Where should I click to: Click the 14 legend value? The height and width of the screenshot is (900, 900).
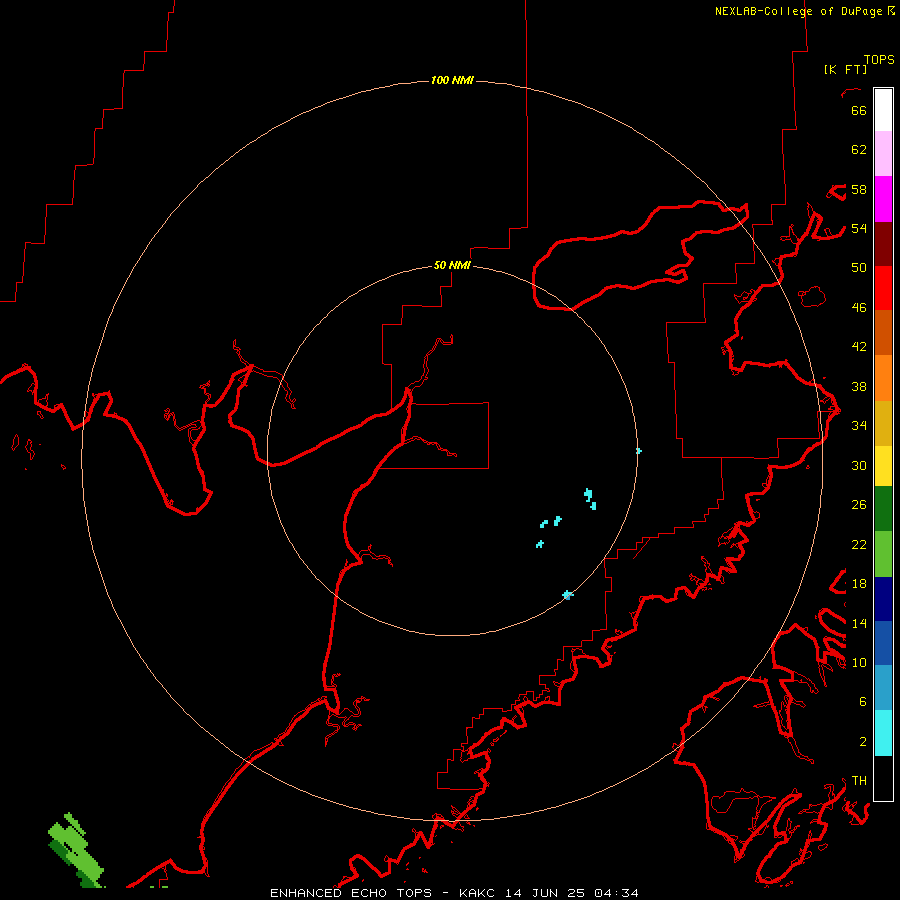pyautogui.click(x=859, y=623)
